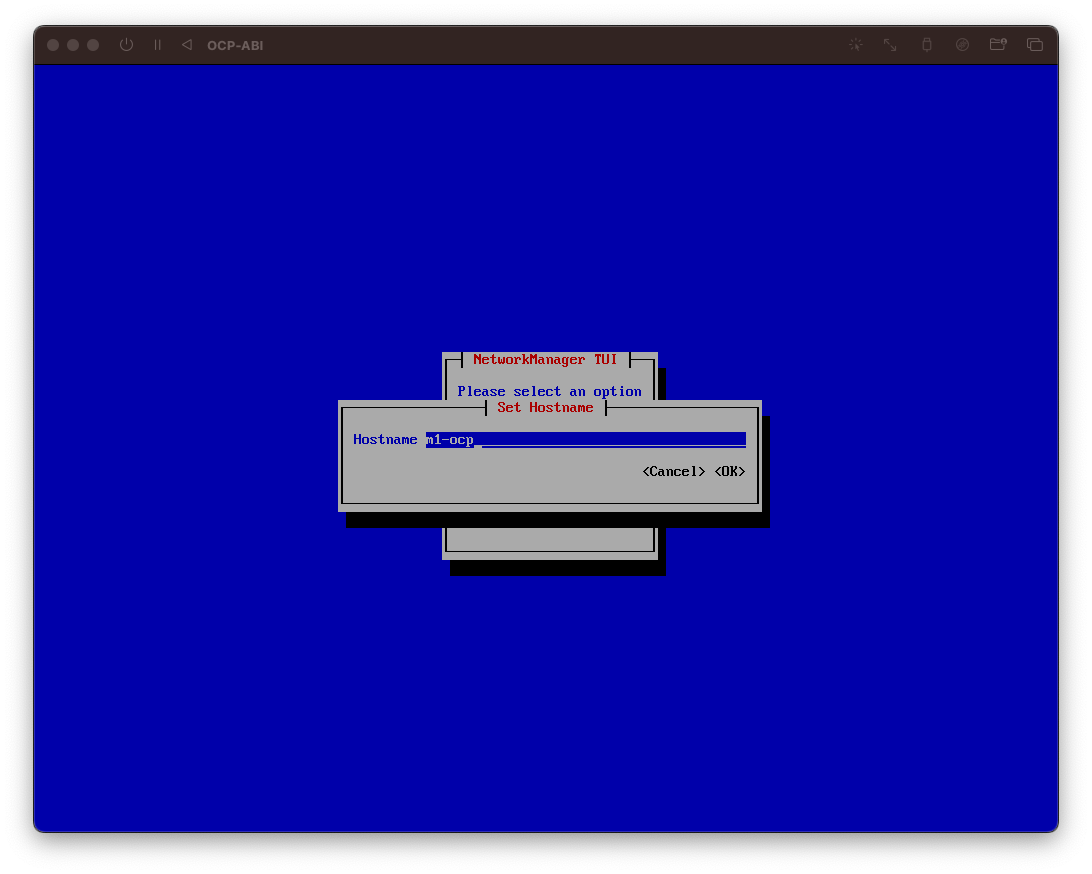This screenshot has width=1092, height=874.
Task: Select the OK button to confirm hostname
Action: pos(729,471)
